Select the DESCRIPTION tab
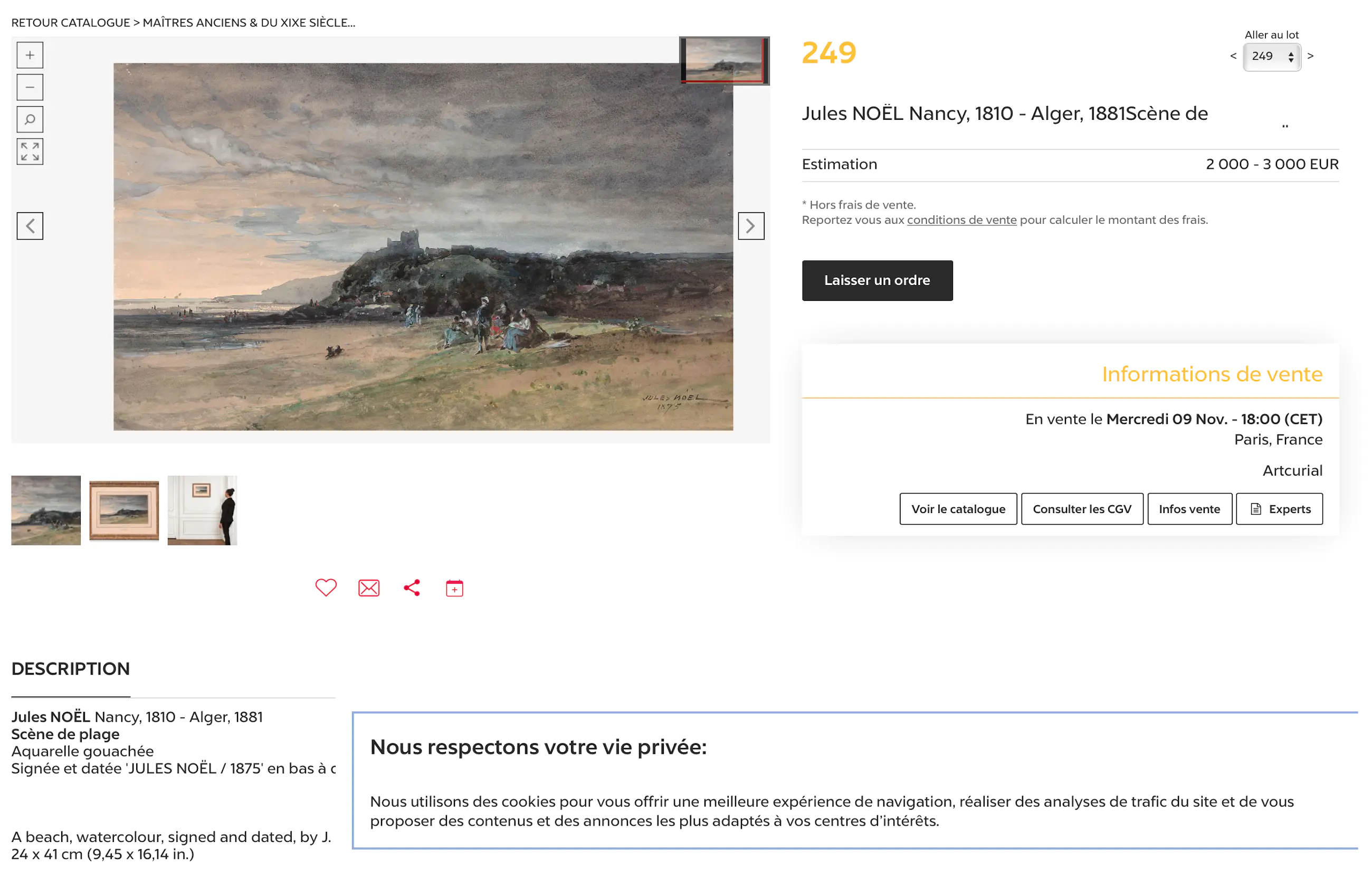1372x871 pixels. pyautogui.click(x=71, y=669)
